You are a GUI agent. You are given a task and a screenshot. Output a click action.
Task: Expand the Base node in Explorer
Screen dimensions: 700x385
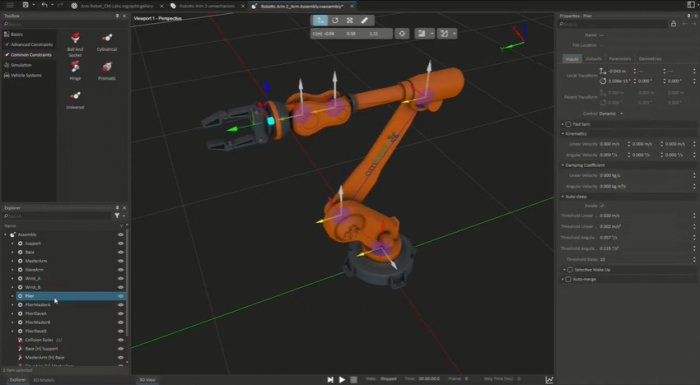click(12, 252)
